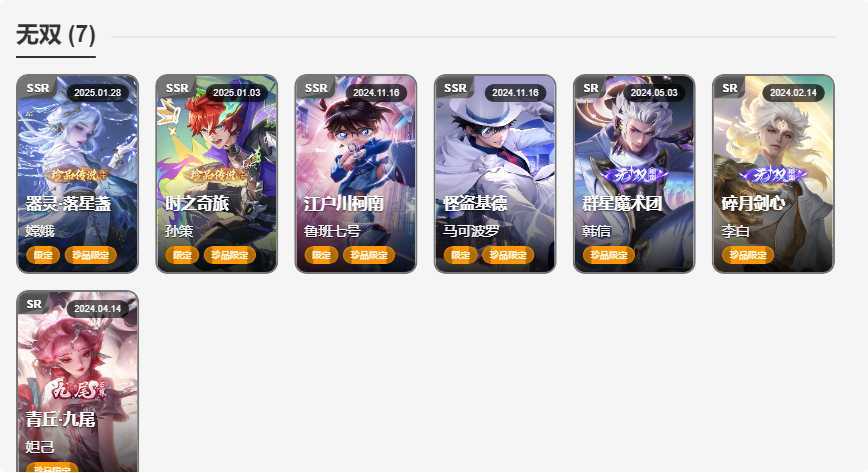The height and width of the screenshot is (473, 868).
Task: Open the 群星魔术团 韩信 skin card
Action: pos(634,174)
